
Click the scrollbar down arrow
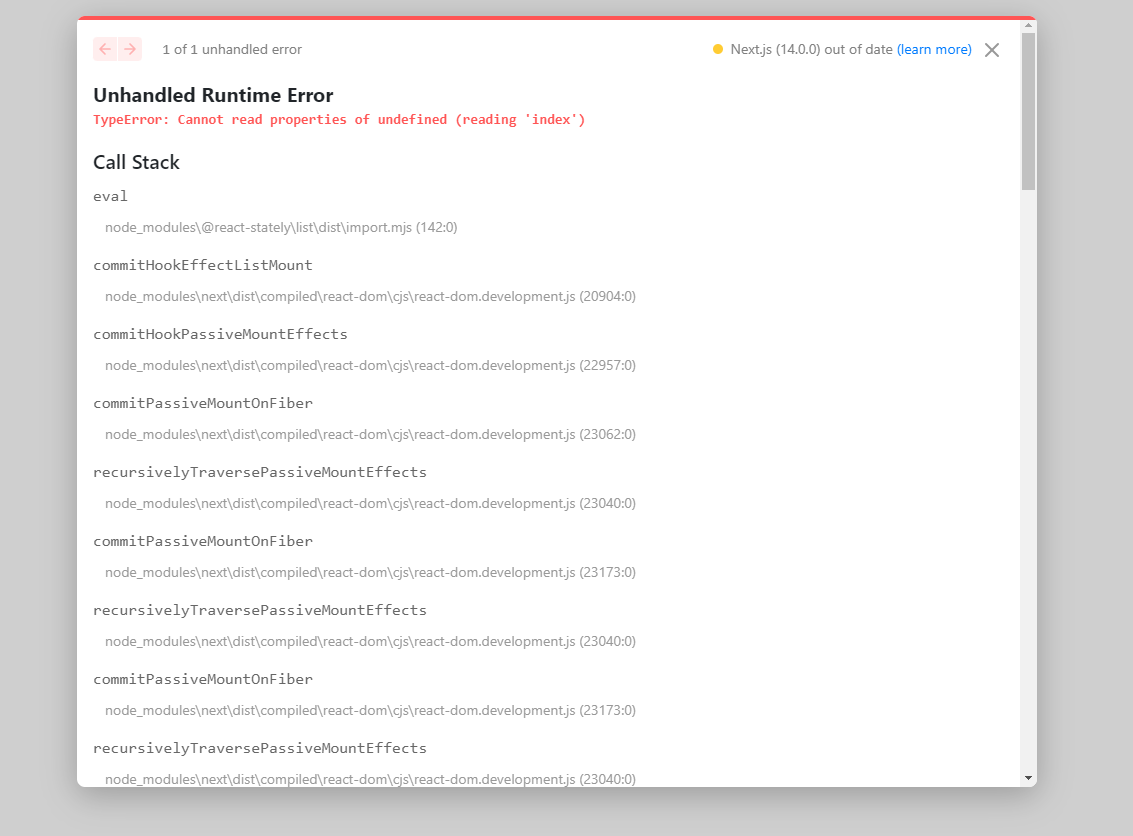pos(1028,778)
